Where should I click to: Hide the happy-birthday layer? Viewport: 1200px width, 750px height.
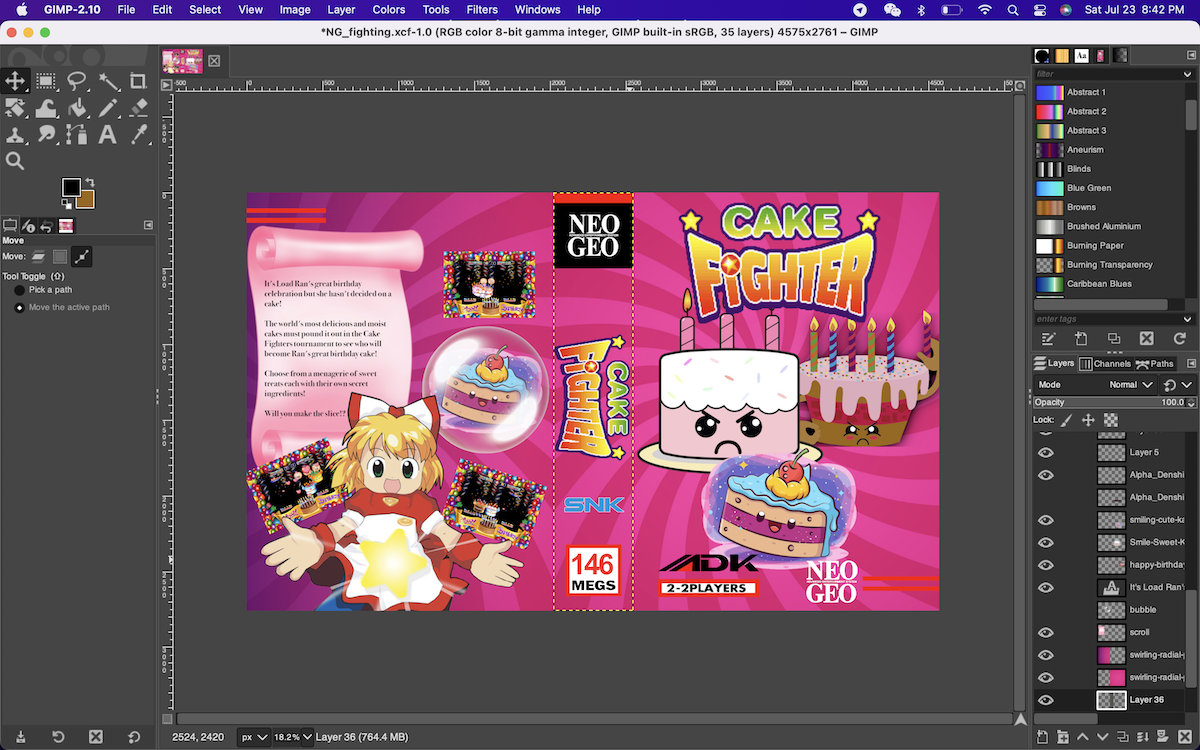[1046, 565]
